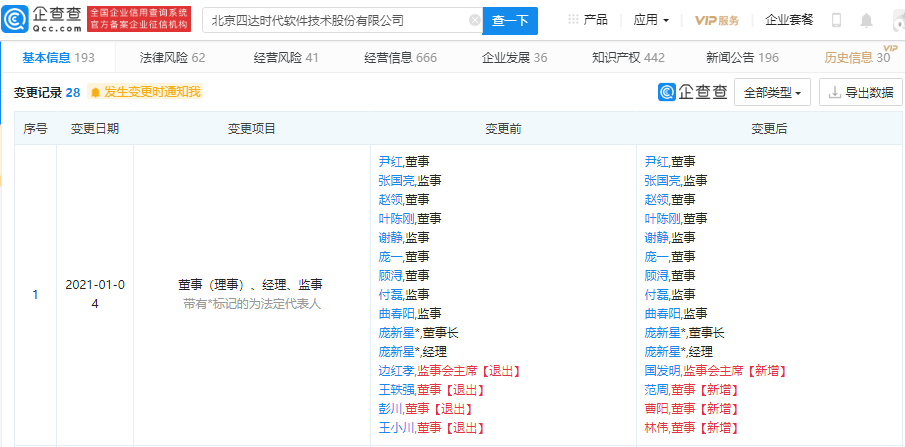The image size is (905, 447).
Task: Click the 变更项目 column header
Action: point(252,129)
